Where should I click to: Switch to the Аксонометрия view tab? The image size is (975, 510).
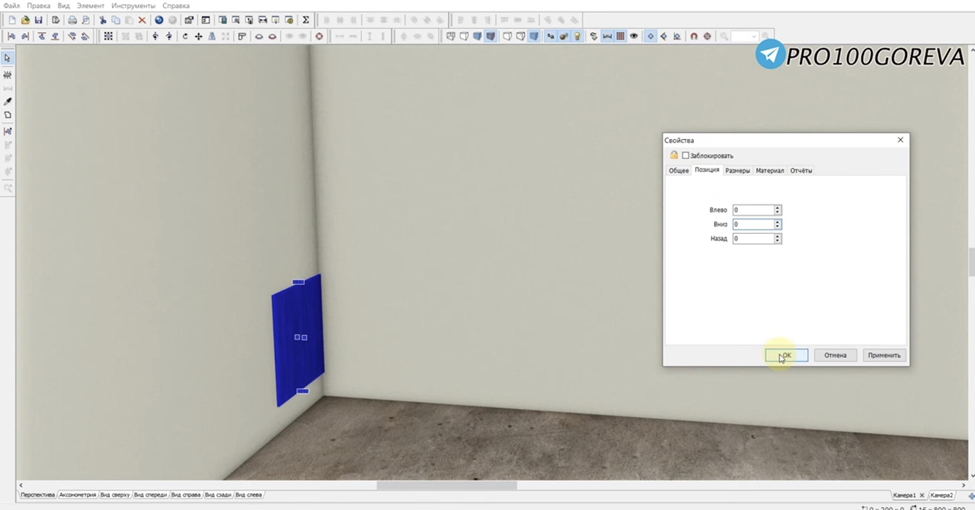click(78, 495)
